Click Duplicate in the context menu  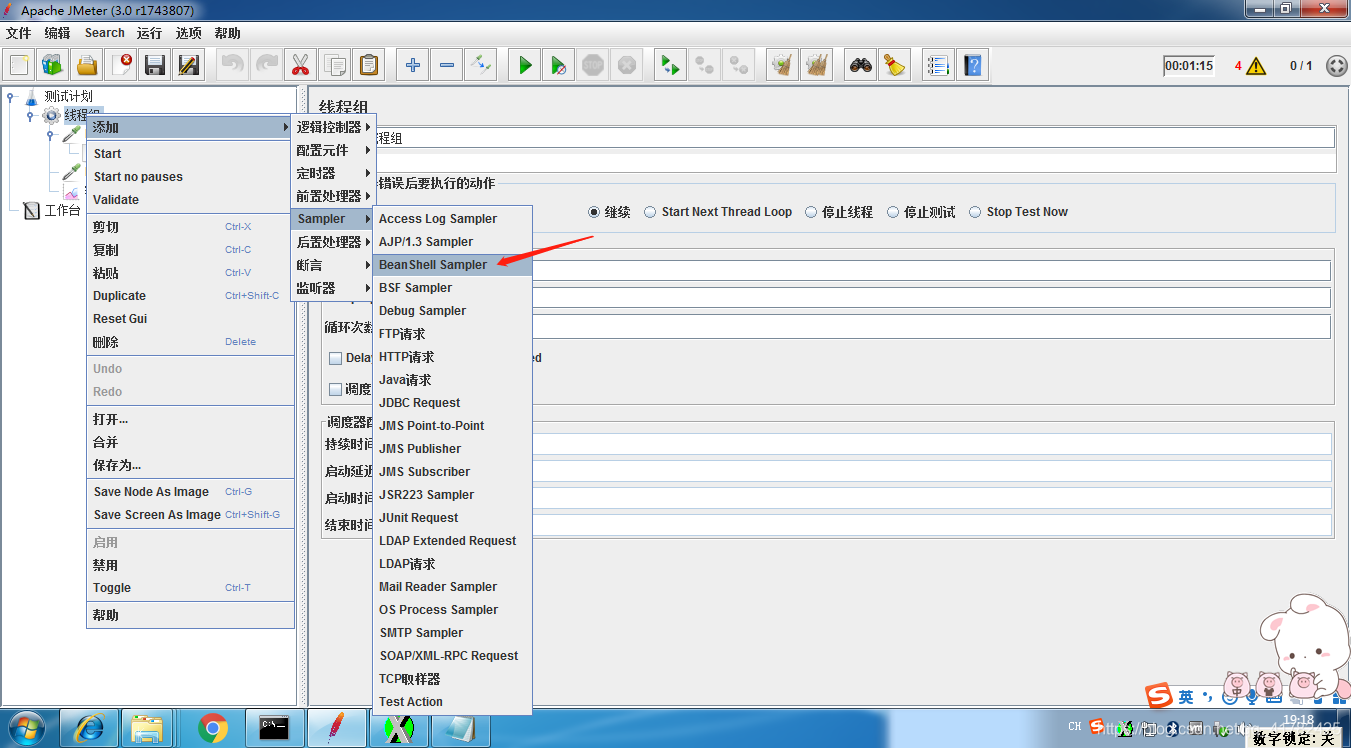pyautogui.click(x=191, y=296)
